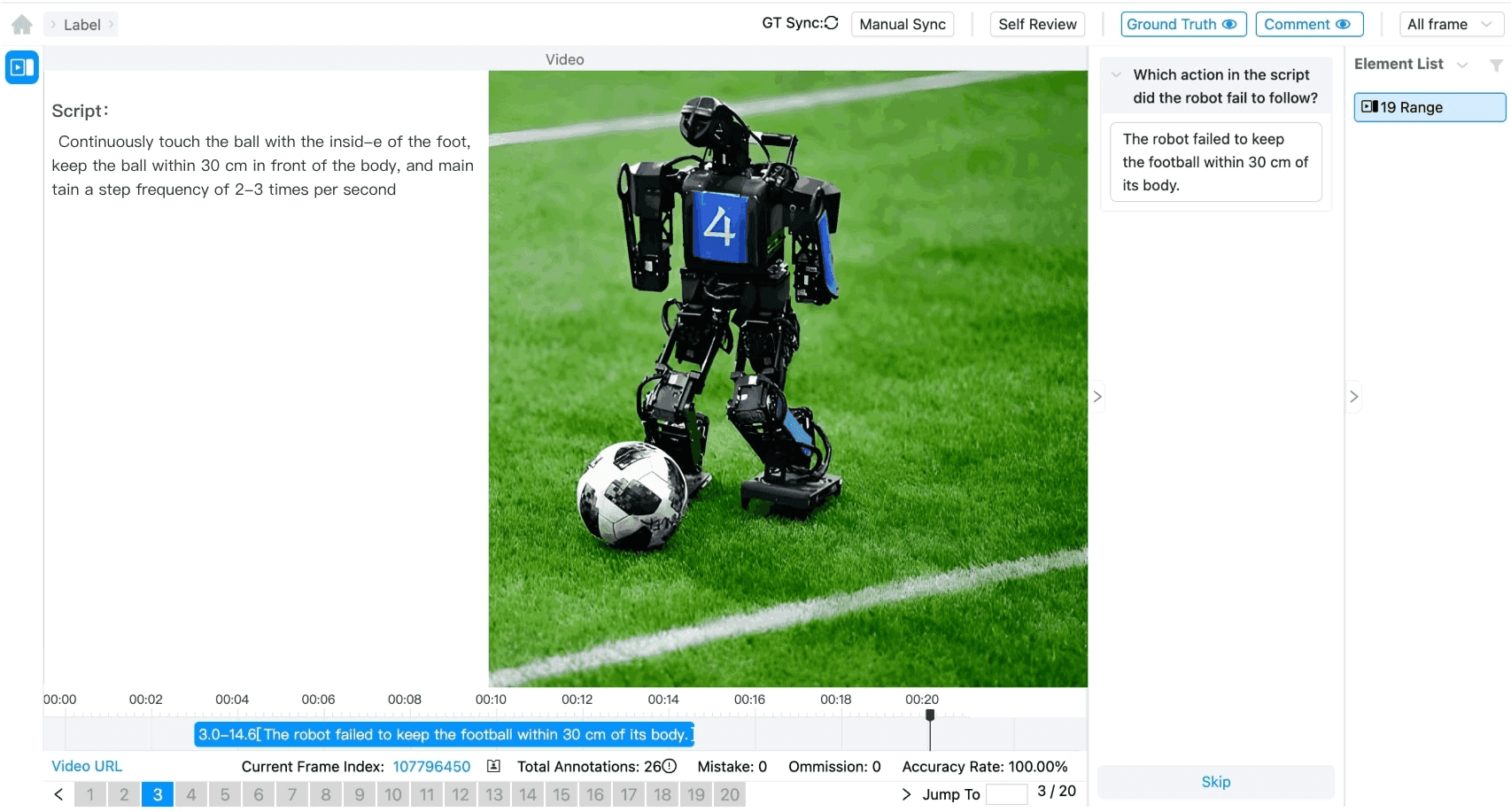Image resolution: width=1511 pixels, height=812 pixels.
Task: Expand the Element List dropdown arrow
Action: (x=1462, y=65)
